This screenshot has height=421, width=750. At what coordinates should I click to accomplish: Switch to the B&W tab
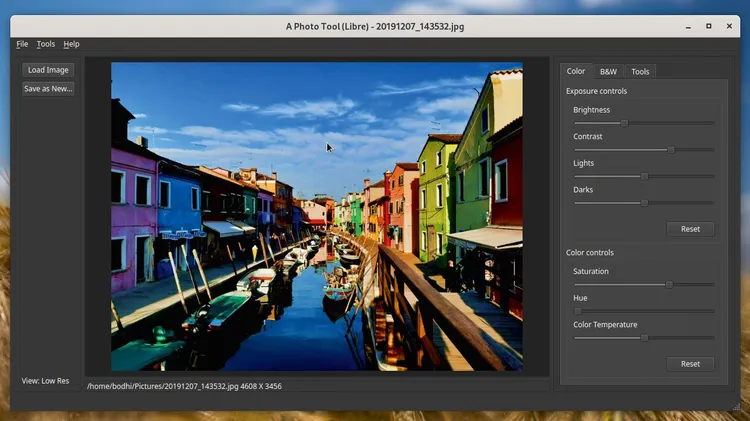tap(608, 71)
